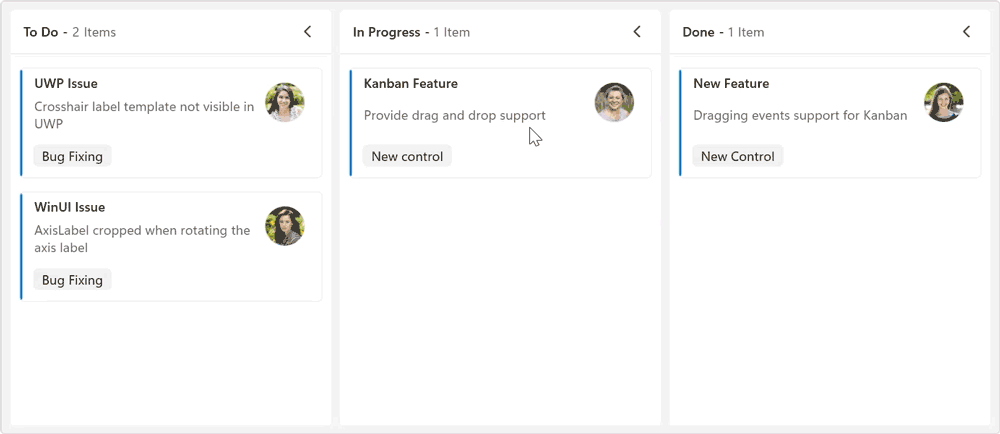Collapse the In Progress column
This screenshot has height=434, width=1000.
tap(636, 32)
